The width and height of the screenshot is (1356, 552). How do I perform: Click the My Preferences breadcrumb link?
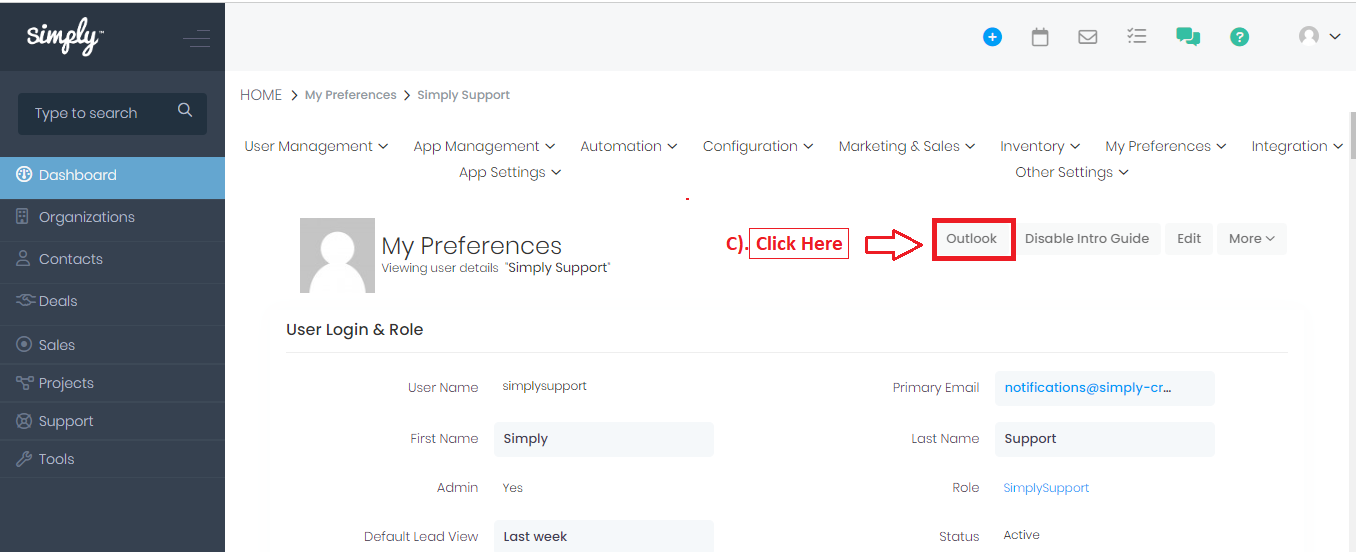(350, 95)
